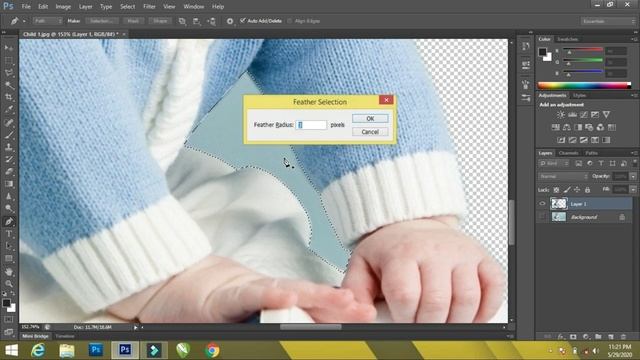Add a Curves adjustment
Viewport: 640px width, 360px height.
point(584,115)
